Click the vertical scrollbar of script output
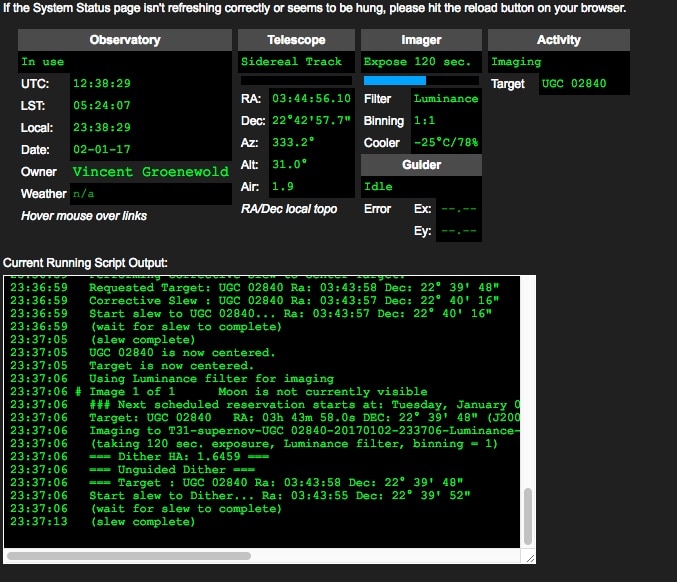This screenshot has width=677, height=582. coord(528,516)
